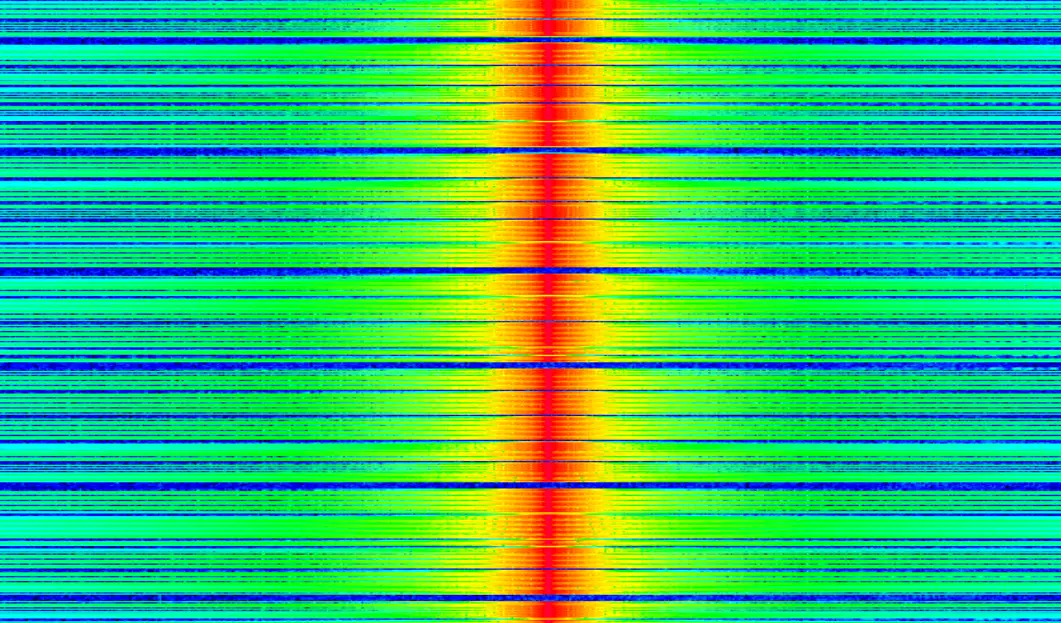Click red column where bottommost thick blue band crosses
Image resolution: width=1061 pixels, height=623 pixels.
pos(548,598)
